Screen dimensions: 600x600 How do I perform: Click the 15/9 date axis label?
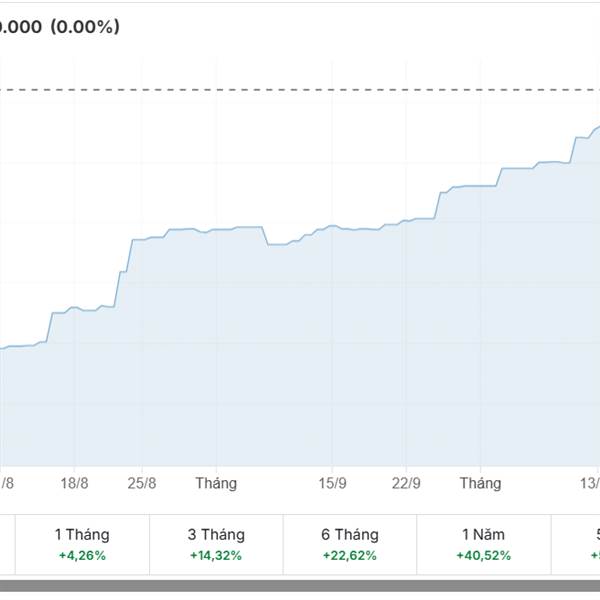pos(330,483)
